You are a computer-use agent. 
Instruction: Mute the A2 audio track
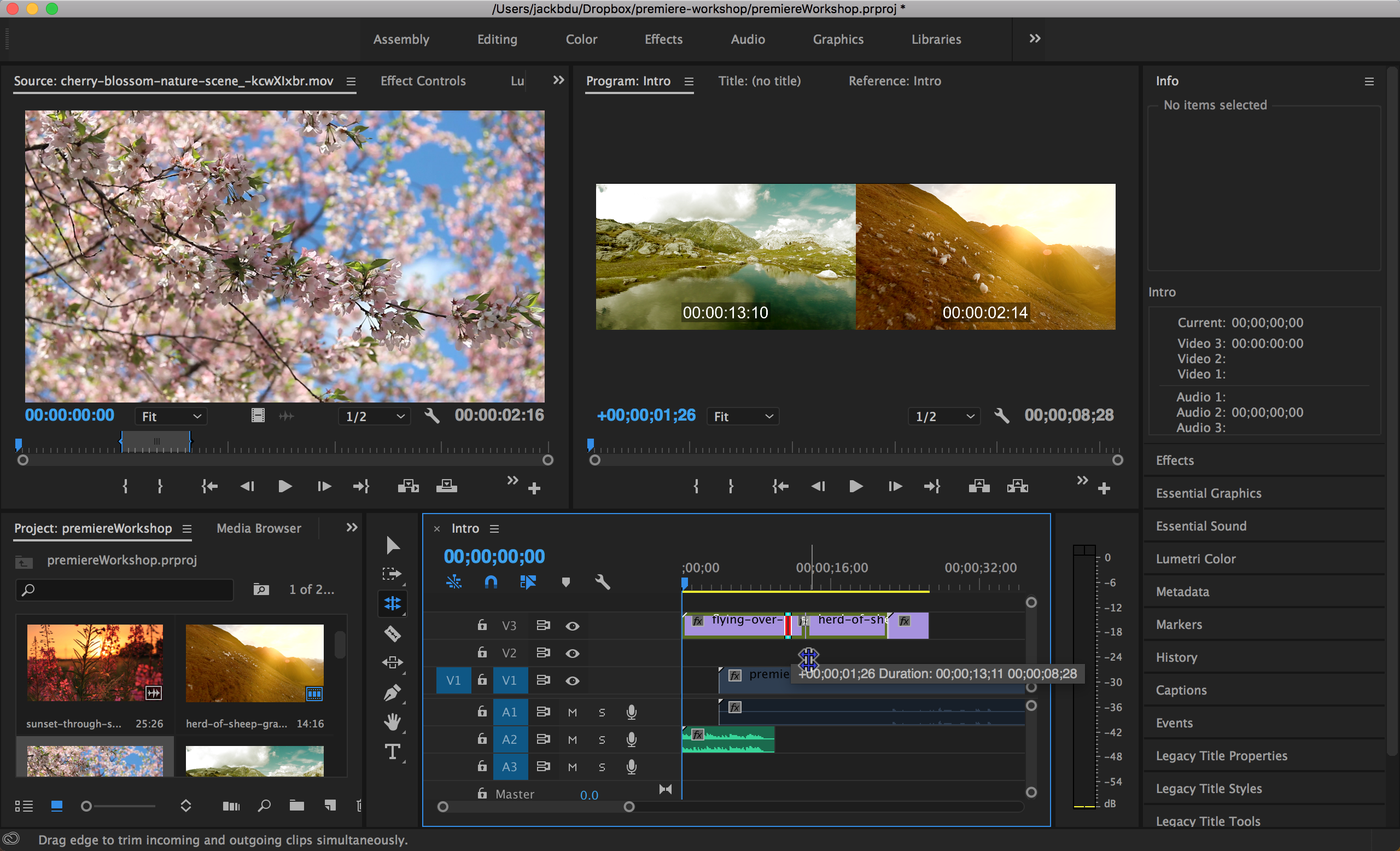click(572, 739)
